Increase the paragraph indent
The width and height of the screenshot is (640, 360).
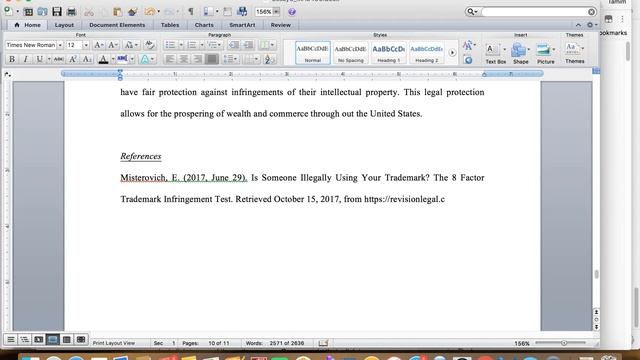tap(248, 45)
